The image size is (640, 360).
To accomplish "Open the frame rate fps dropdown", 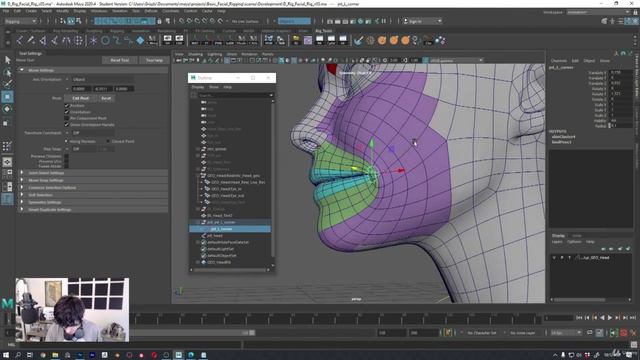I will pyautogui.click(x=567, y=333).
